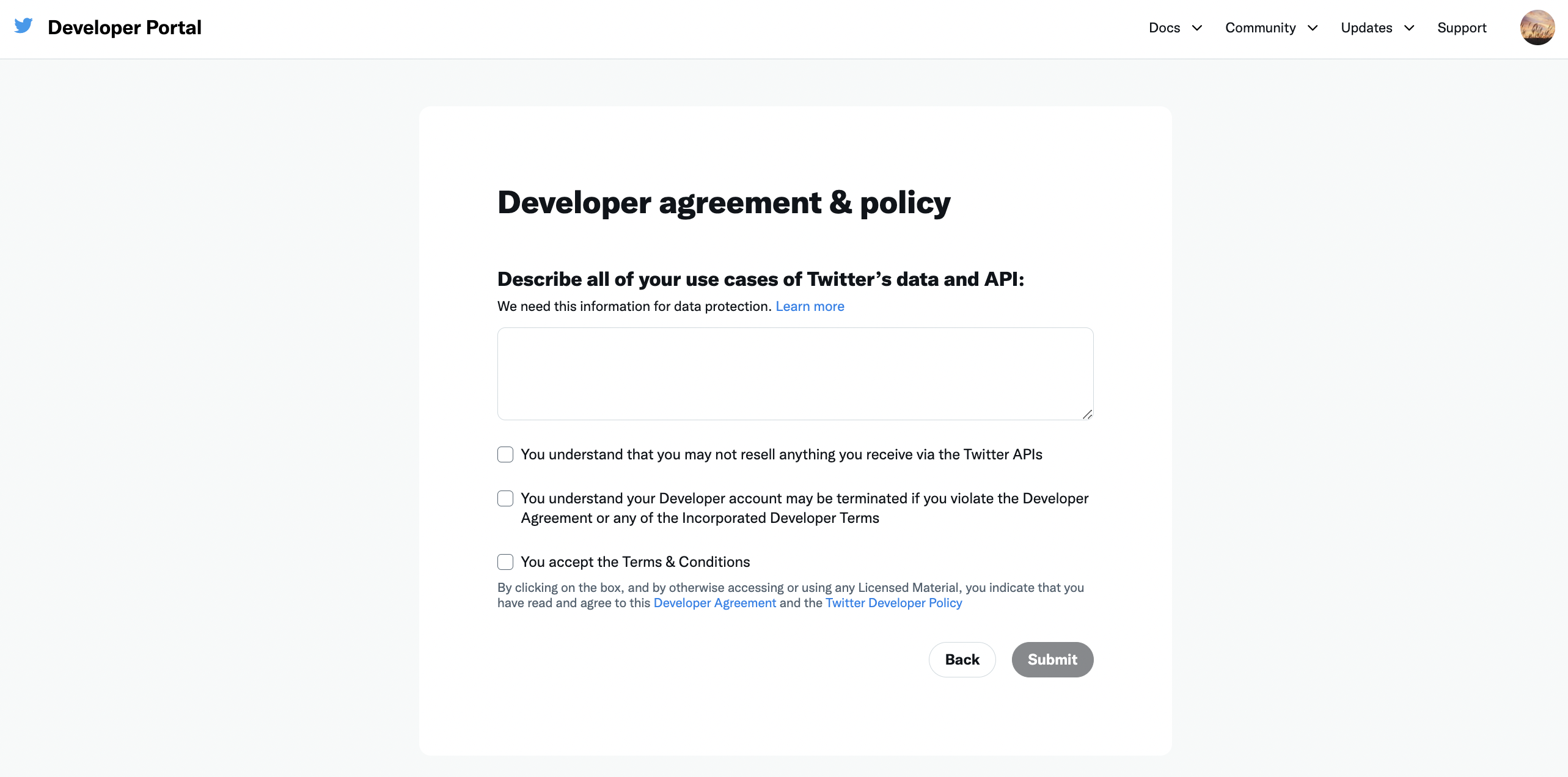Click "Agreement or any of the Incorporated Developer Terms" text

click(700, 518)
